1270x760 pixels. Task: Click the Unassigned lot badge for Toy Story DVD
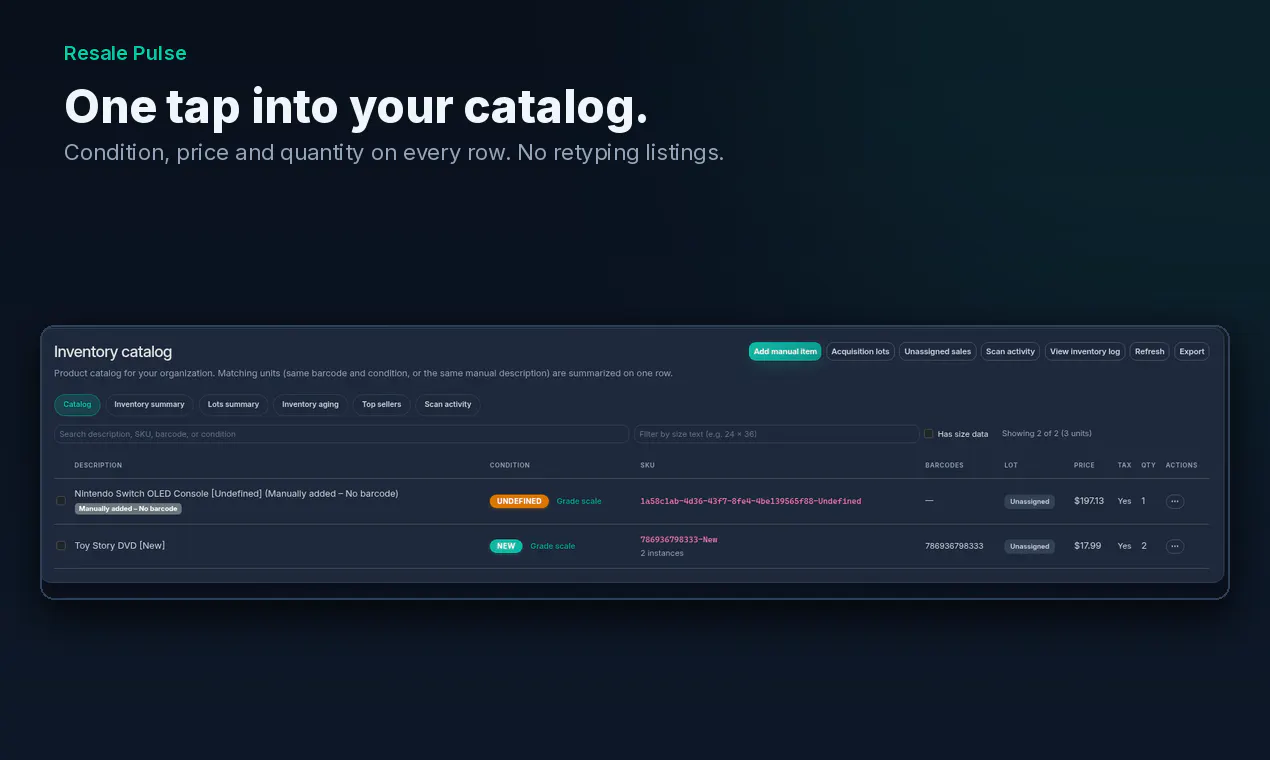click(1029, 546)
